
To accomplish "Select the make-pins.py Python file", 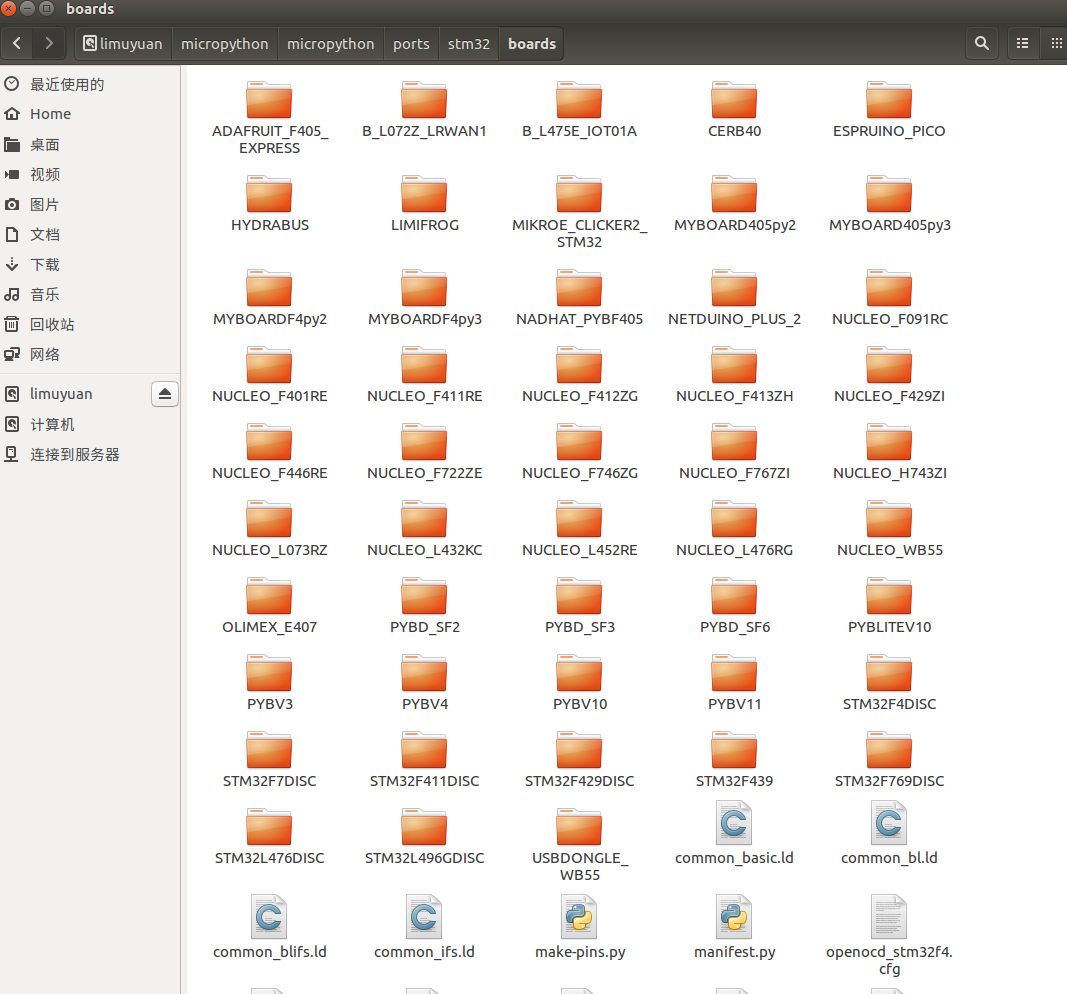I will (579, 927).
